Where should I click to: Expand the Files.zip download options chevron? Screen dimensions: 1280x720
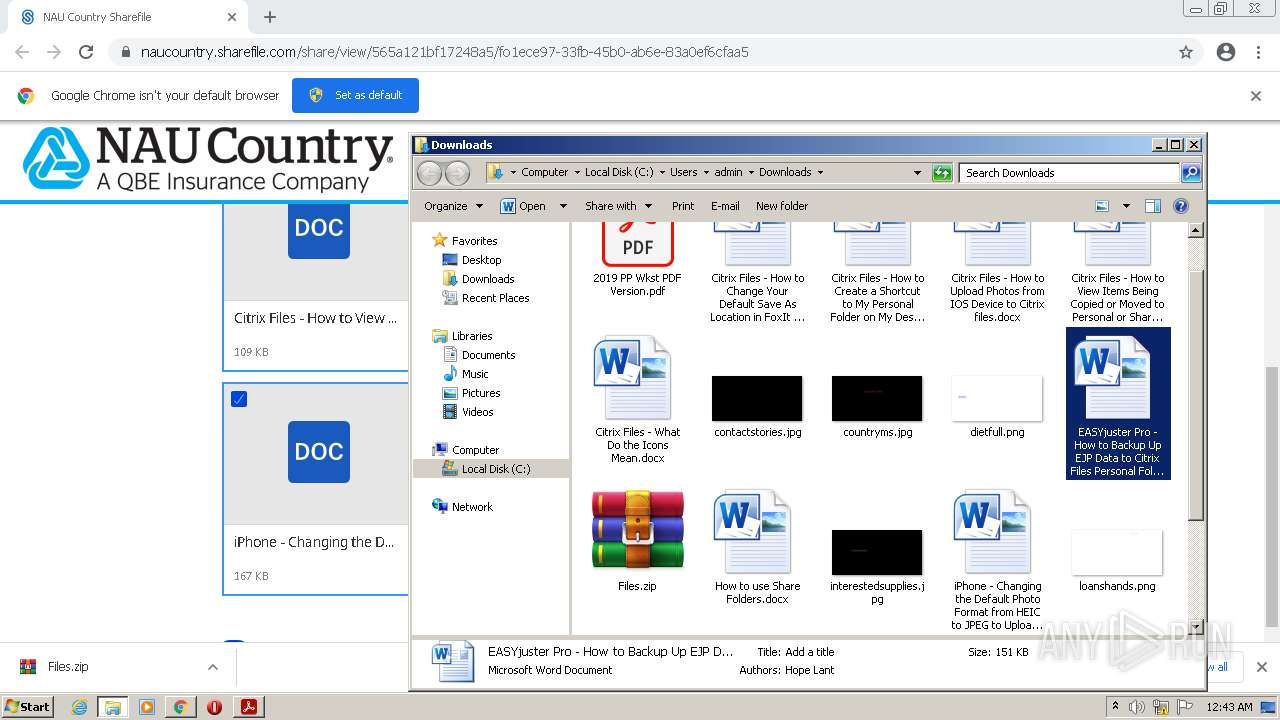[x=212, y=667]
